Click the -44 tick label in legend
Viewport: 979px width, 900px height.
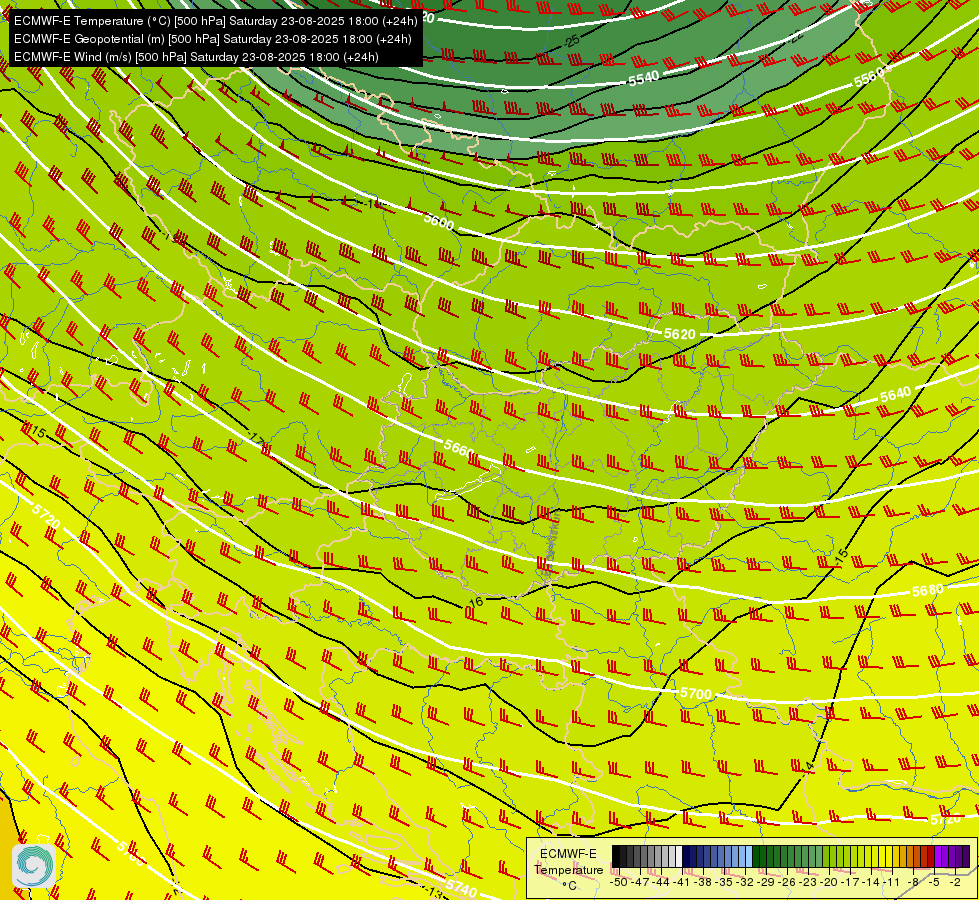pyautogui.click(x=662, y=882)
